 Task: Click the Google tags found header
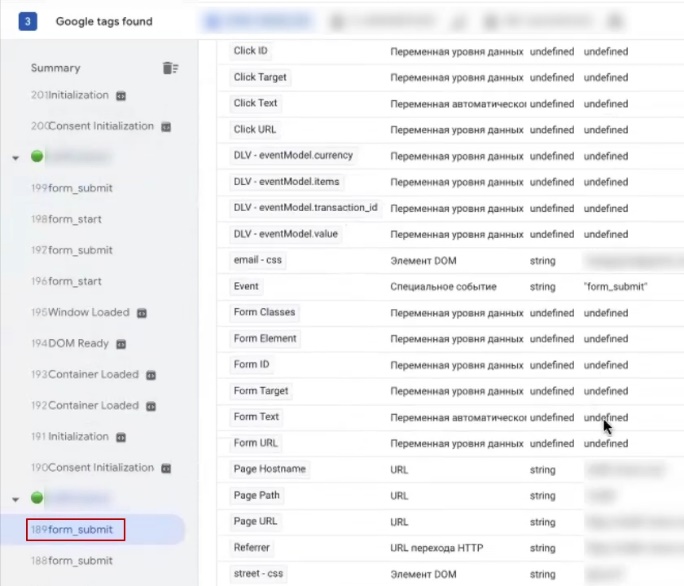point(104,21)
